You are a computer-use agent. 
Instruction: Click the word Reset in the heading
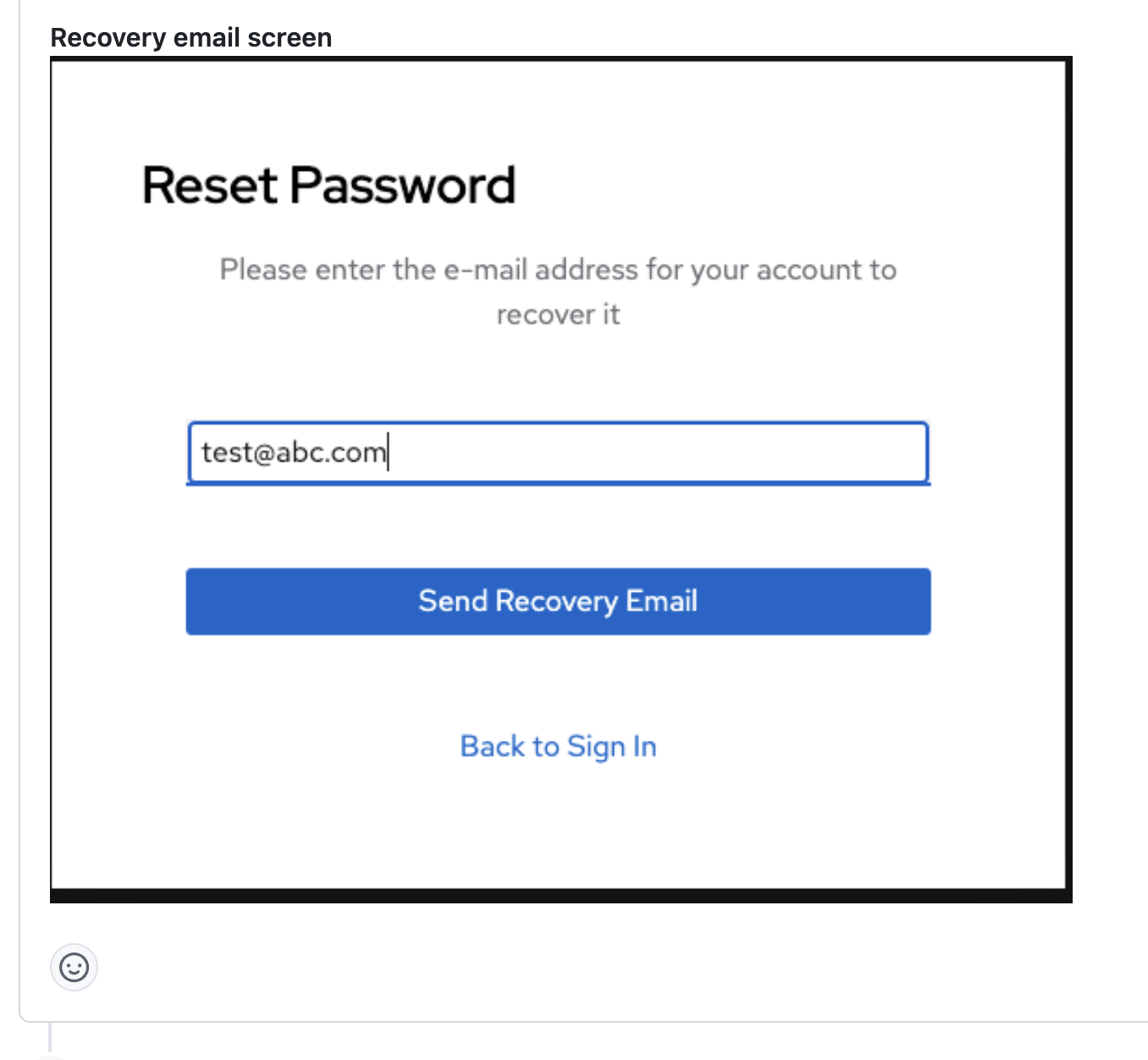point(210,185)
